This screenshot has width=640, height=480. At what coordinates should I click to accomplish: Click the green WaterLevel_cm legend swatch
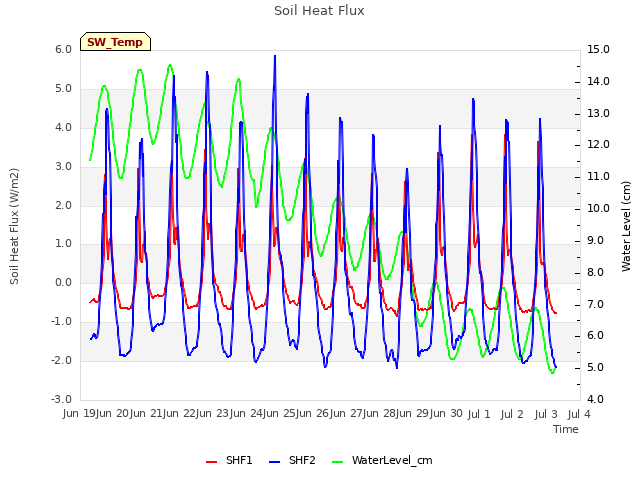point(338,461)
